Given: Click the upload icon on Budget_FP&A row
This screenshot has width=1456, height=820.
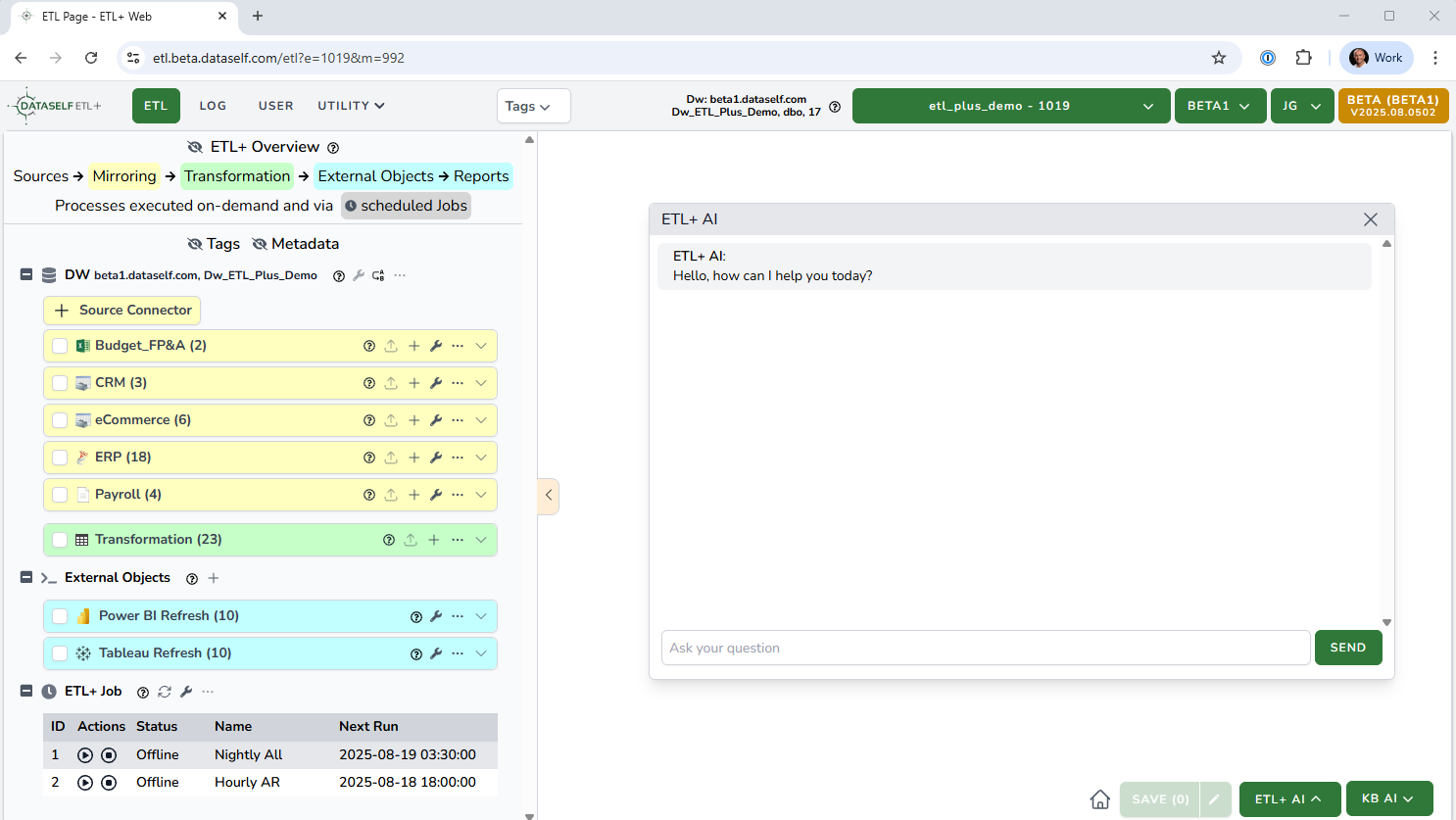Looking at the screenshot, I should (x=391, y=346).
